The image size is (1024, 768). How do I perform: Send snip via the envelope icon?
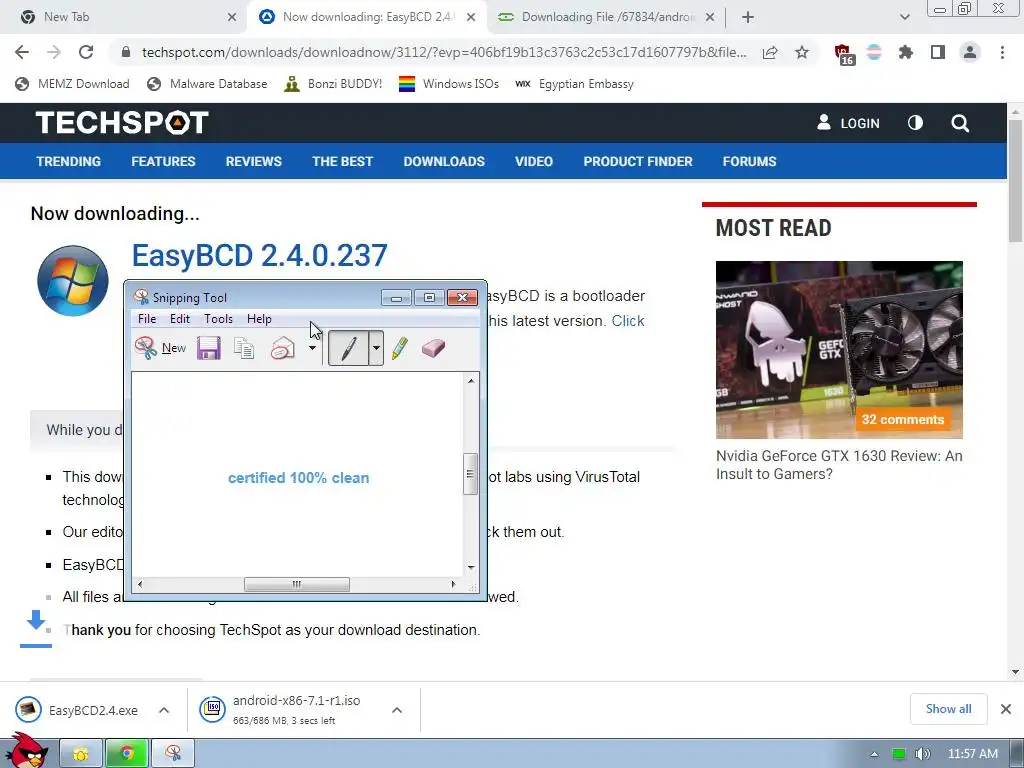click(283, 348)
